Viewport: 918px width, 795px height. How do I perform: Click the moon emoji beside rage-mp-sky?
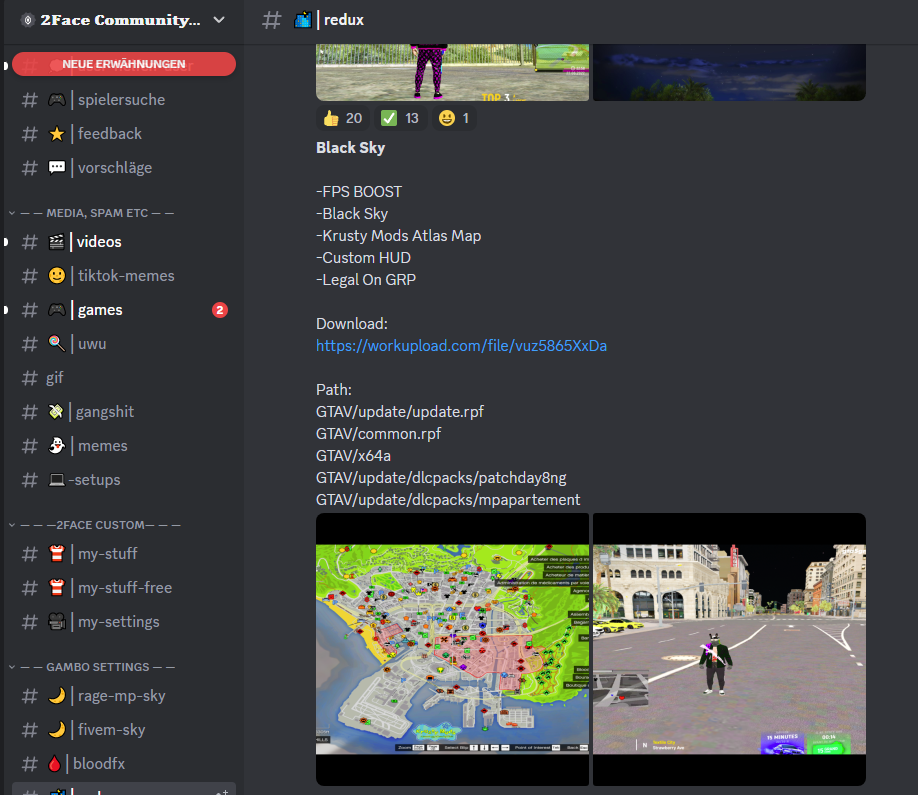pos(57,695)
